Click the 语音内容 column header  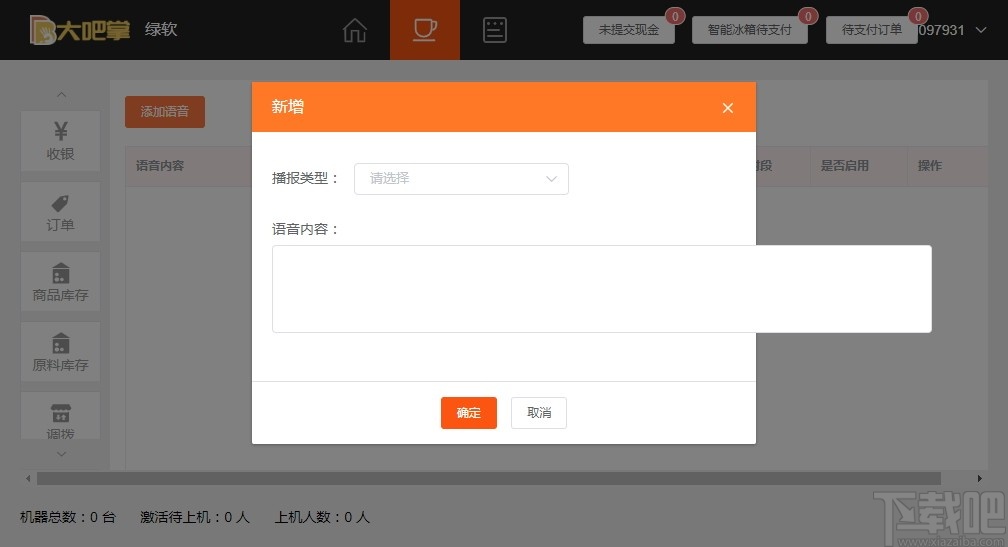click(160, 166)
